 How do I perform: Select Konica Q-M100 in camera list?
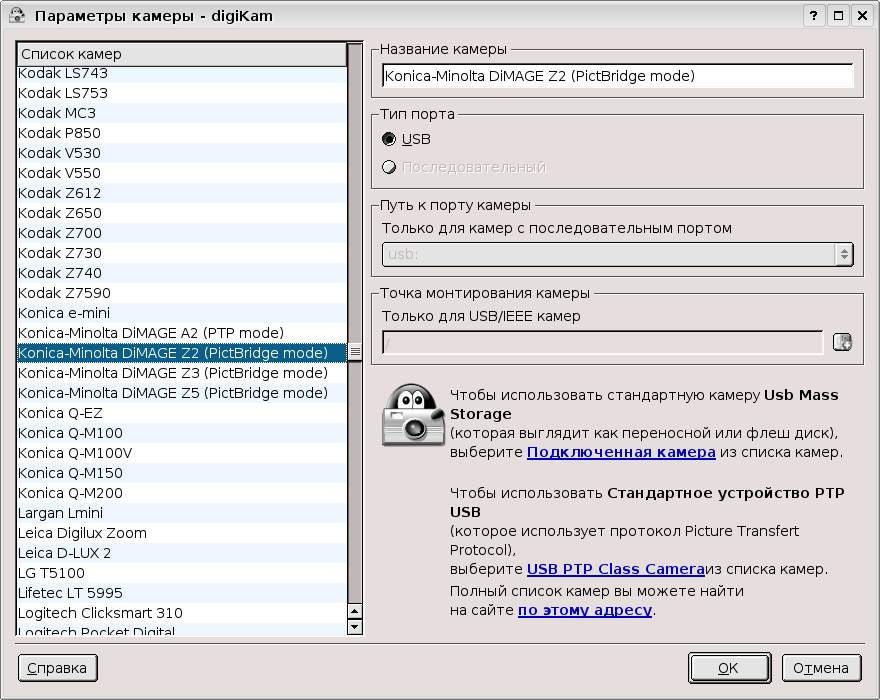coord(182,433)
